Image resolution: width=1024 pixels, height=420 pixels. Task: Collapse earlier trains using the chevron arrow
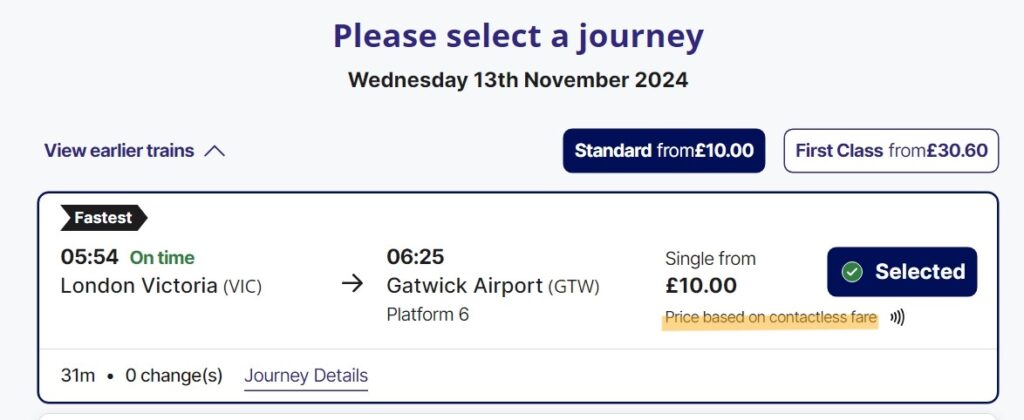click(214, 152)
